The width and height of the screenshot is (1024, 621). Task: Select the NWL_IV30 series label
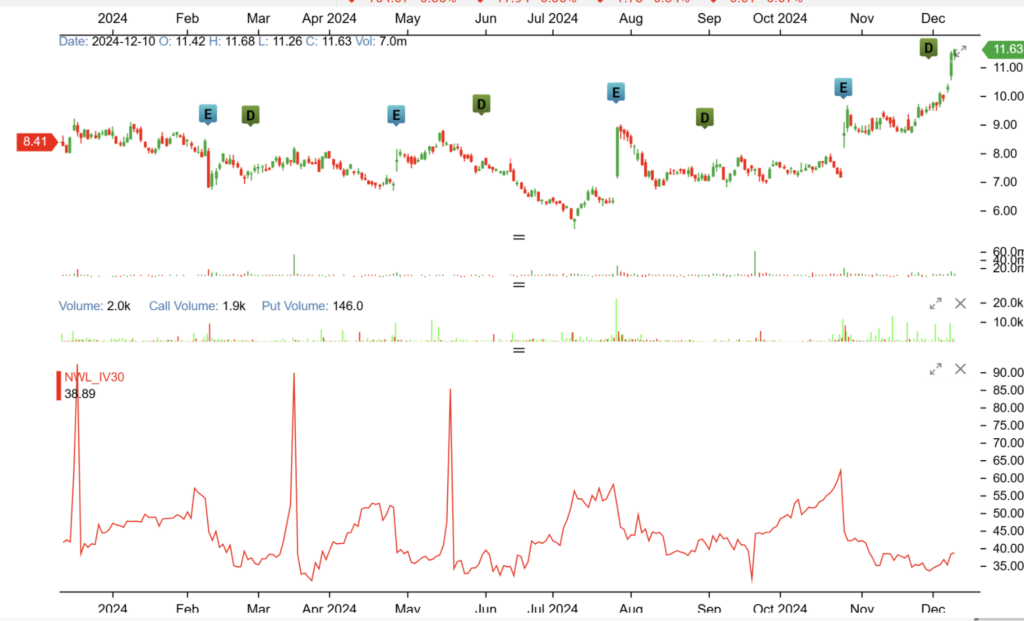click(94, 377)
